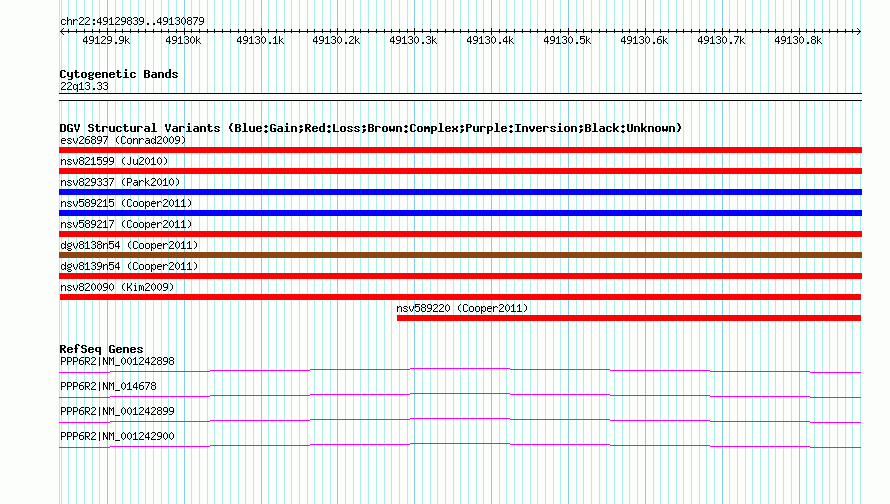Click the chr22:49129839..49130879 region label
This screenshot has width=890, height=504.
tap(132, 21)
